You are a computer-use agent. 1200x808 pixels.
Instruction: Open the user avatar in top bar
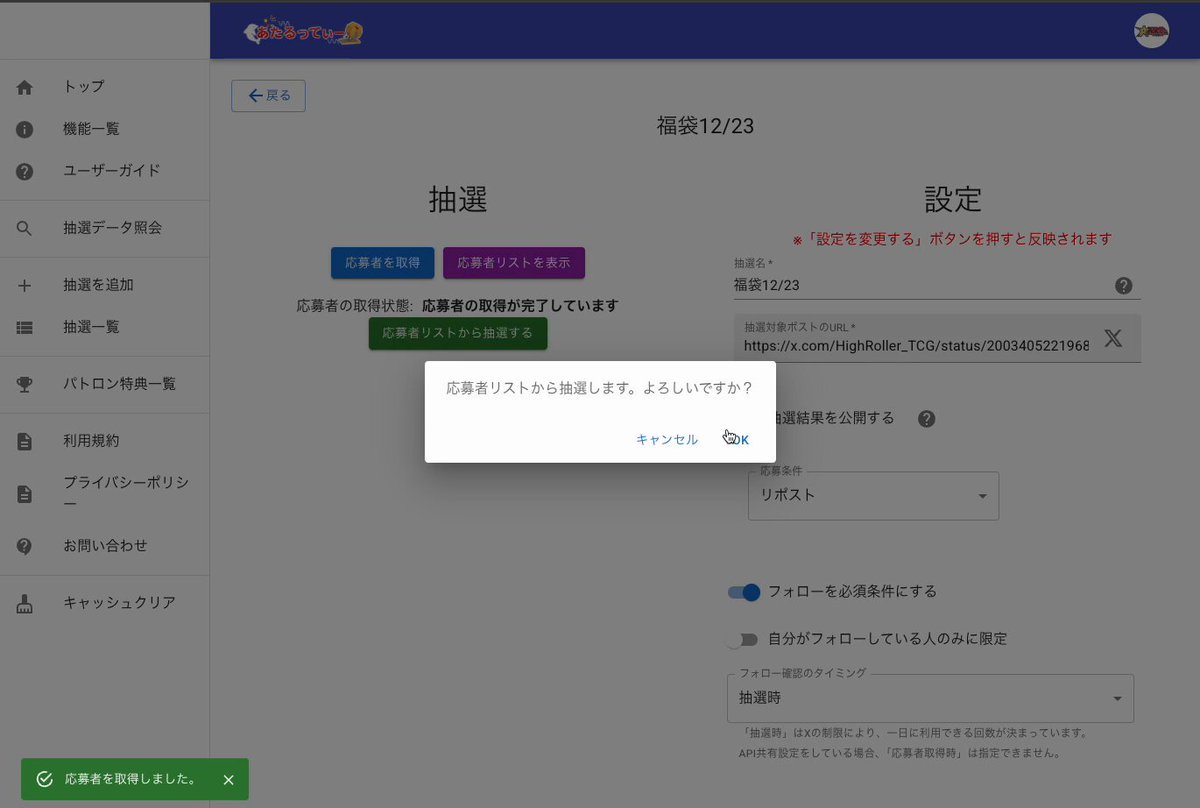[1152, 30]
